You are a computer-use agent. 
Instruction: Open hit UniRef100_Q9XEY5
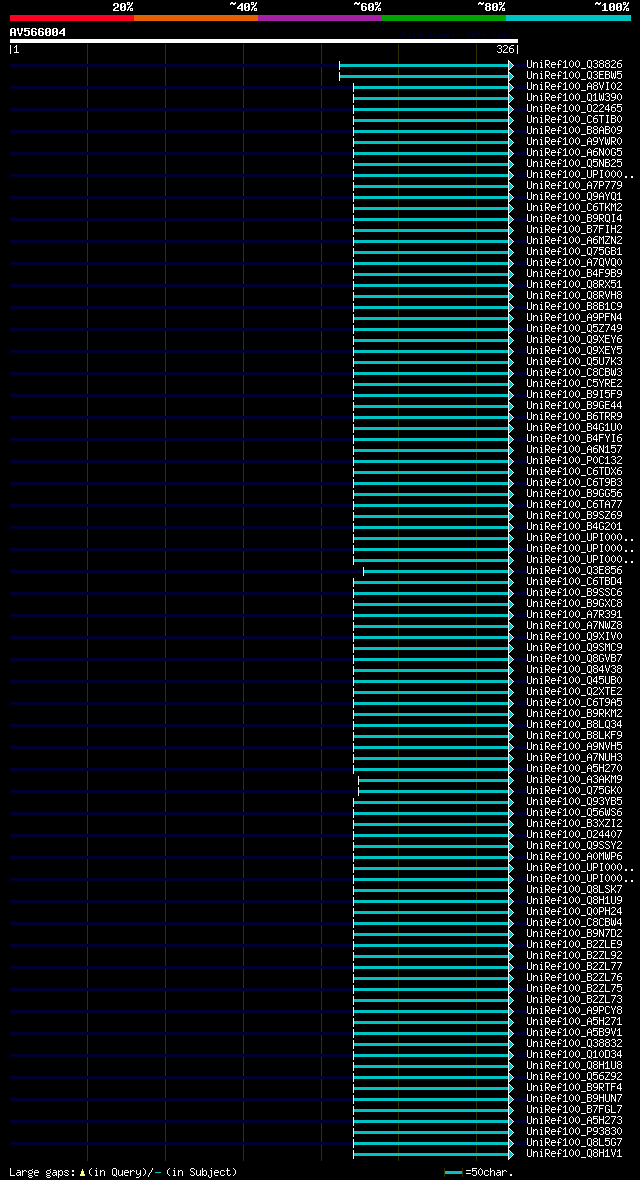[x=574, y=351]
